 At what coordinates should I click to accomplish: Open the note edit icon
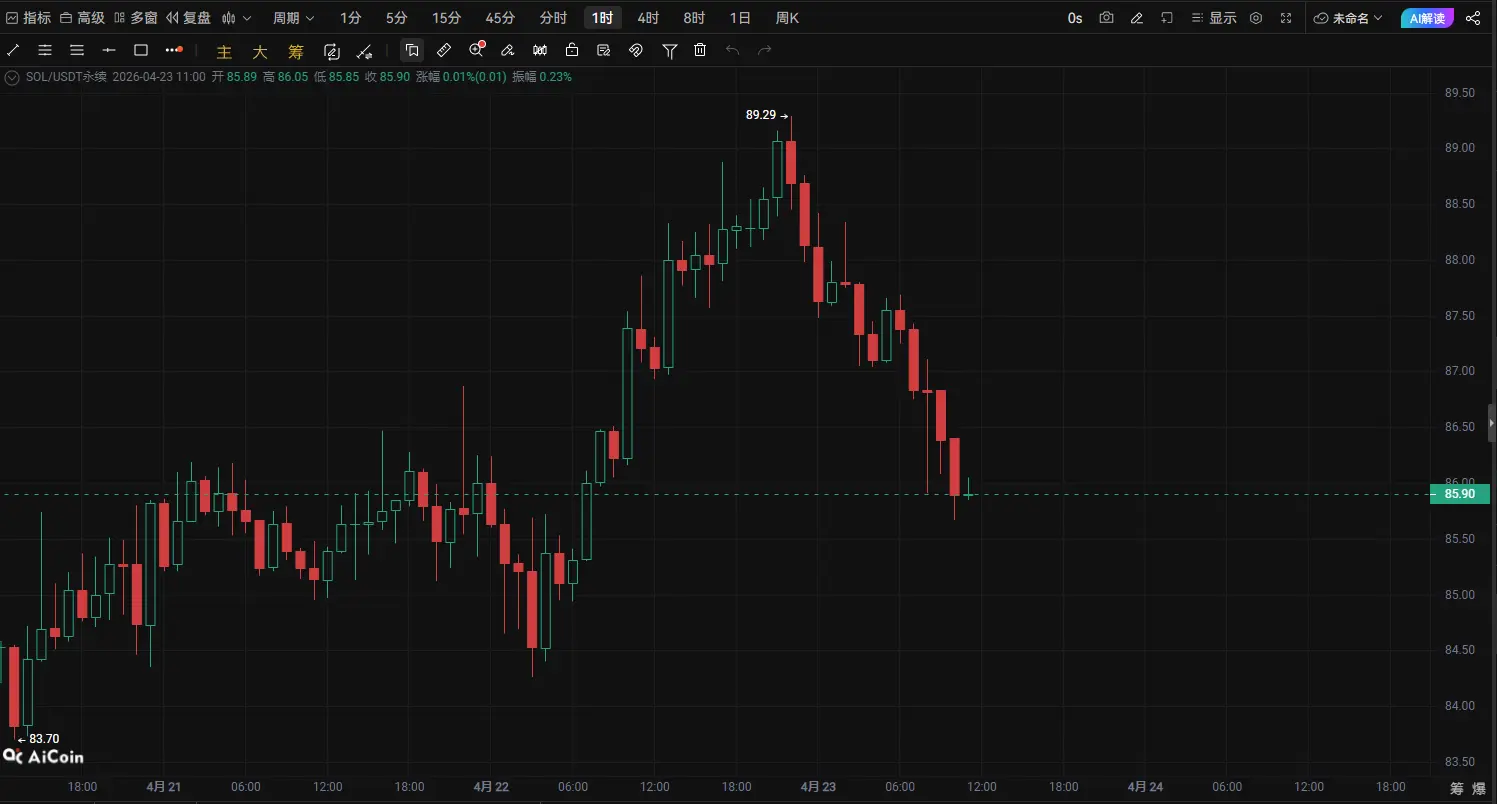604,50
